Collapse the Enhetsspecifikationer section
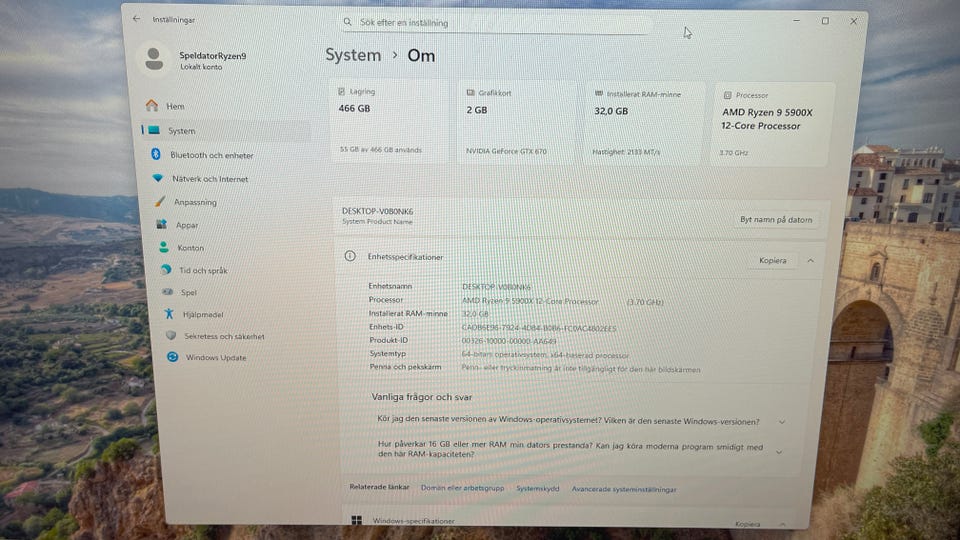The height and width of the screenshot is (540, 960). point(810,261)
